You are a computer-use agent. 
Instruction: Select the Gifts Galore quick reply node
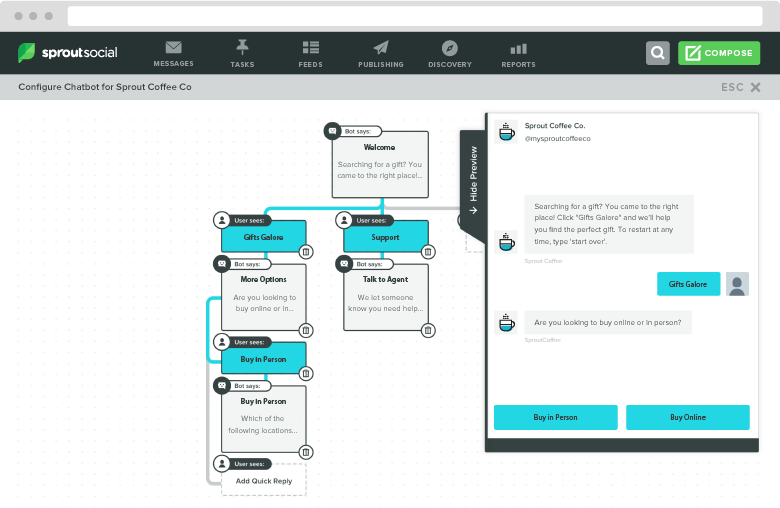264,237
